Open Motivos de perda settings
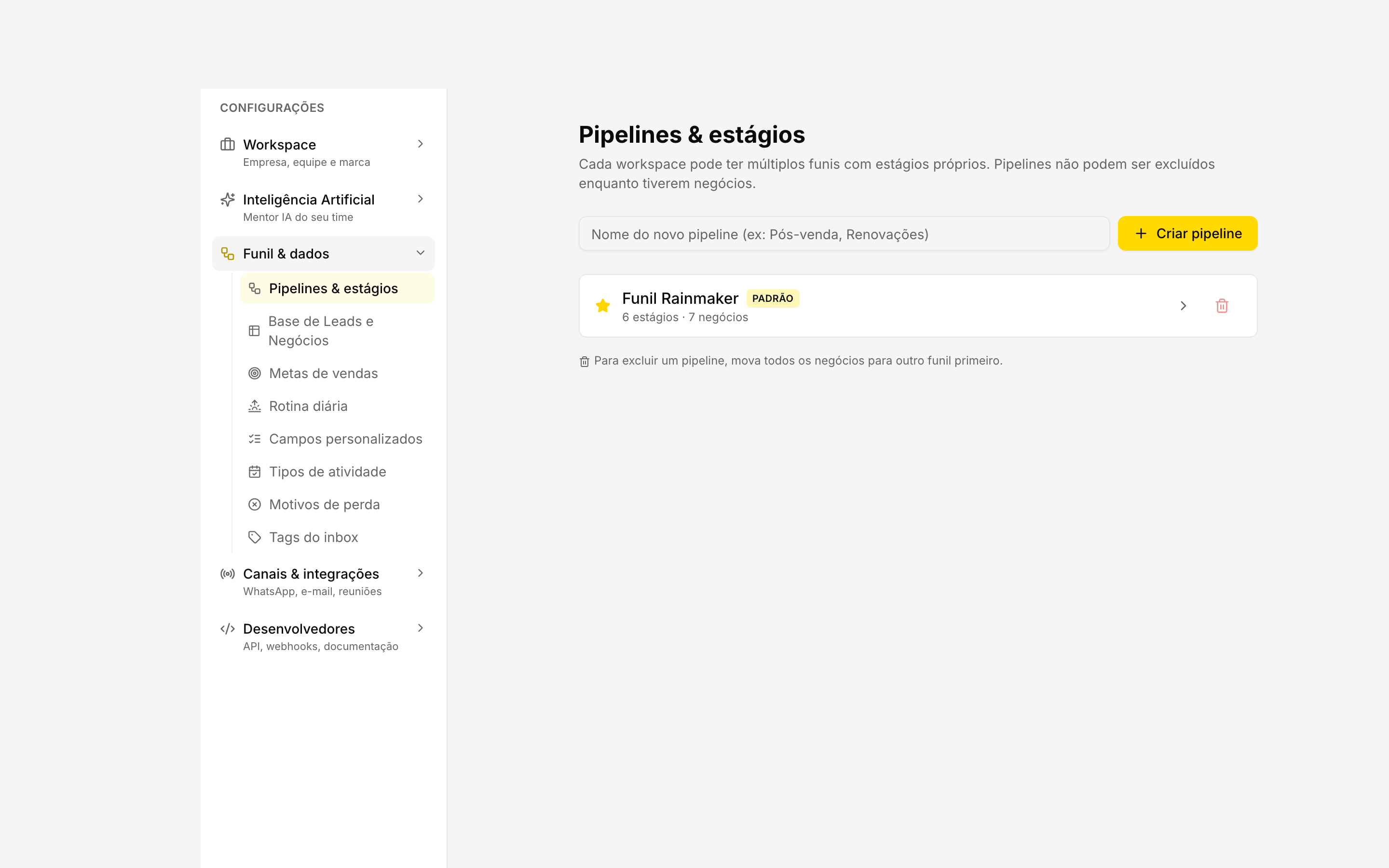Screen dimensions: 1389x868 click(x=338, y=504)
